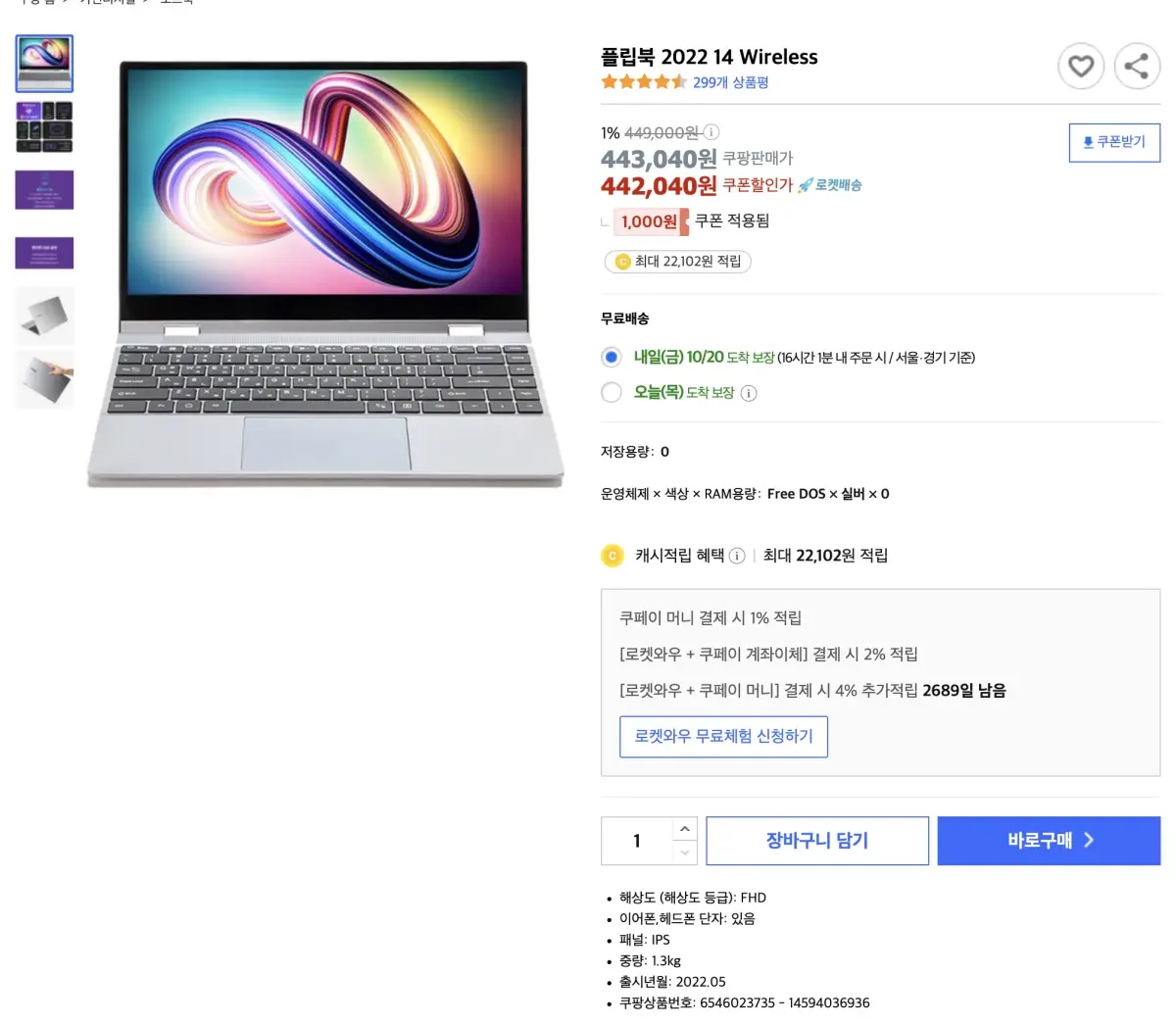
Task: Click info icon beside 오늘(목) 도착 보장
Action: coord(749,393)
